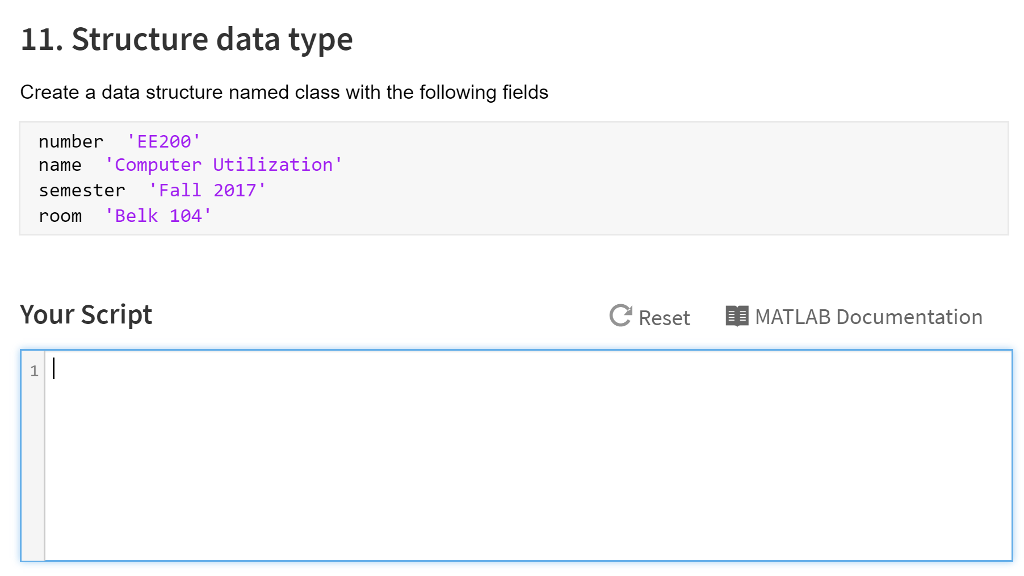
Task: Click the instruction text about creating class
Action: [284, 92]
